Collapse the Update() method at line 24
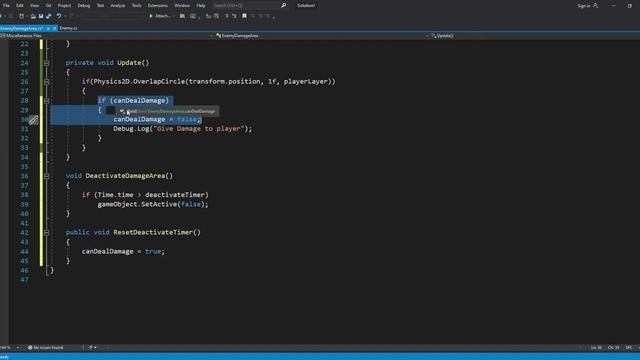The height and width of the screenshot is (360, 640). click(47, 63)
